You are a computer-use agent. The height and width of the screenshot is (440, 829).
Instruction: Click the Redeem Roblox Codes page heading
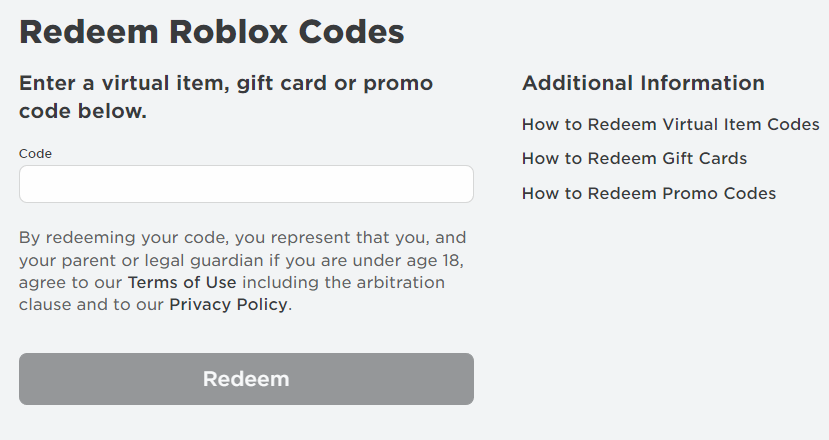[x=211, y=32]
